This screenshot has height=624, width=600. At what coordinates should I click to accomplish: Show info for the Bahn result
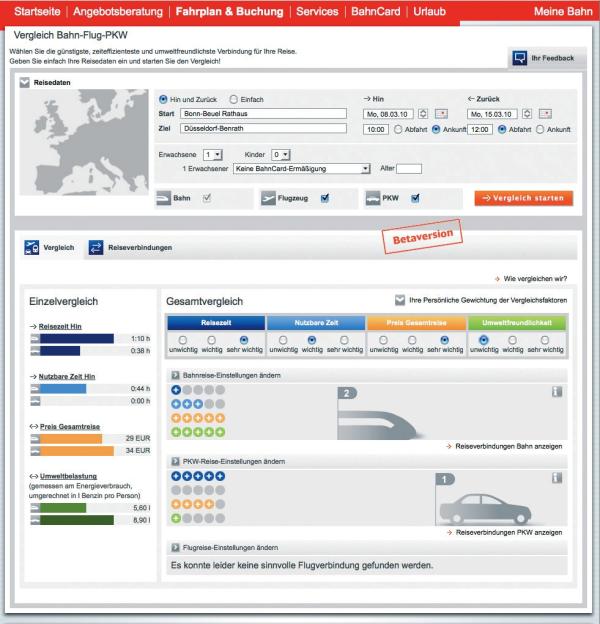(557, 392)
